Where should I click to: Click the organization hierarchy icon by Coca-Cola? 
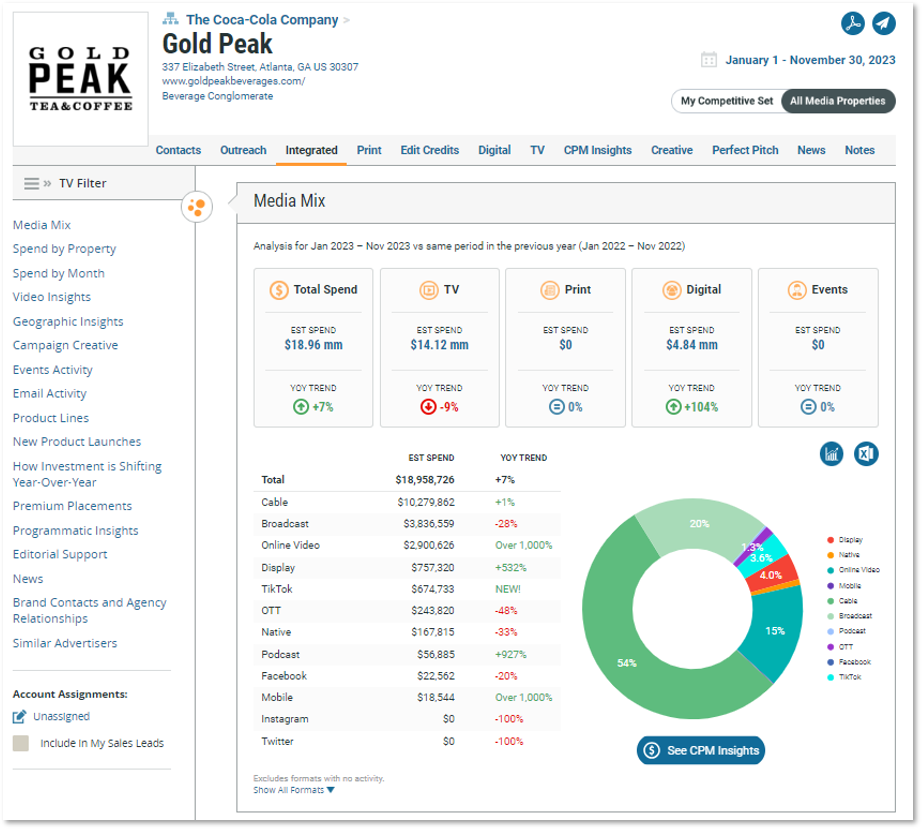click(x=171, y=19)
